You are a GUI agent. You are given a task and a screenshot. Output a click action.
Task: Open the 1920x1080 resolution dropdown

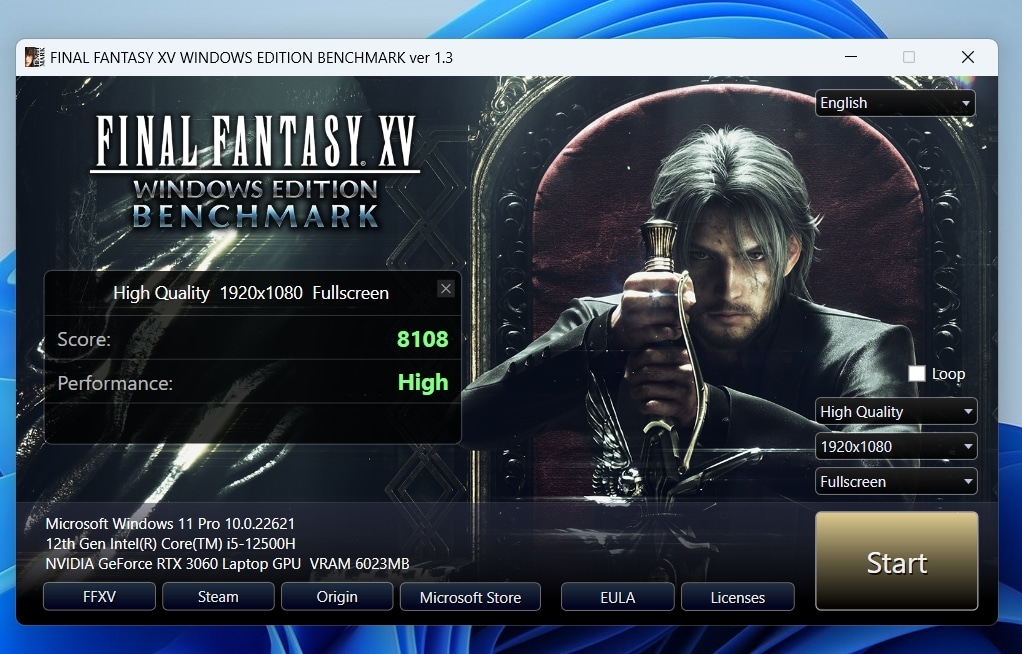(896, 447)
